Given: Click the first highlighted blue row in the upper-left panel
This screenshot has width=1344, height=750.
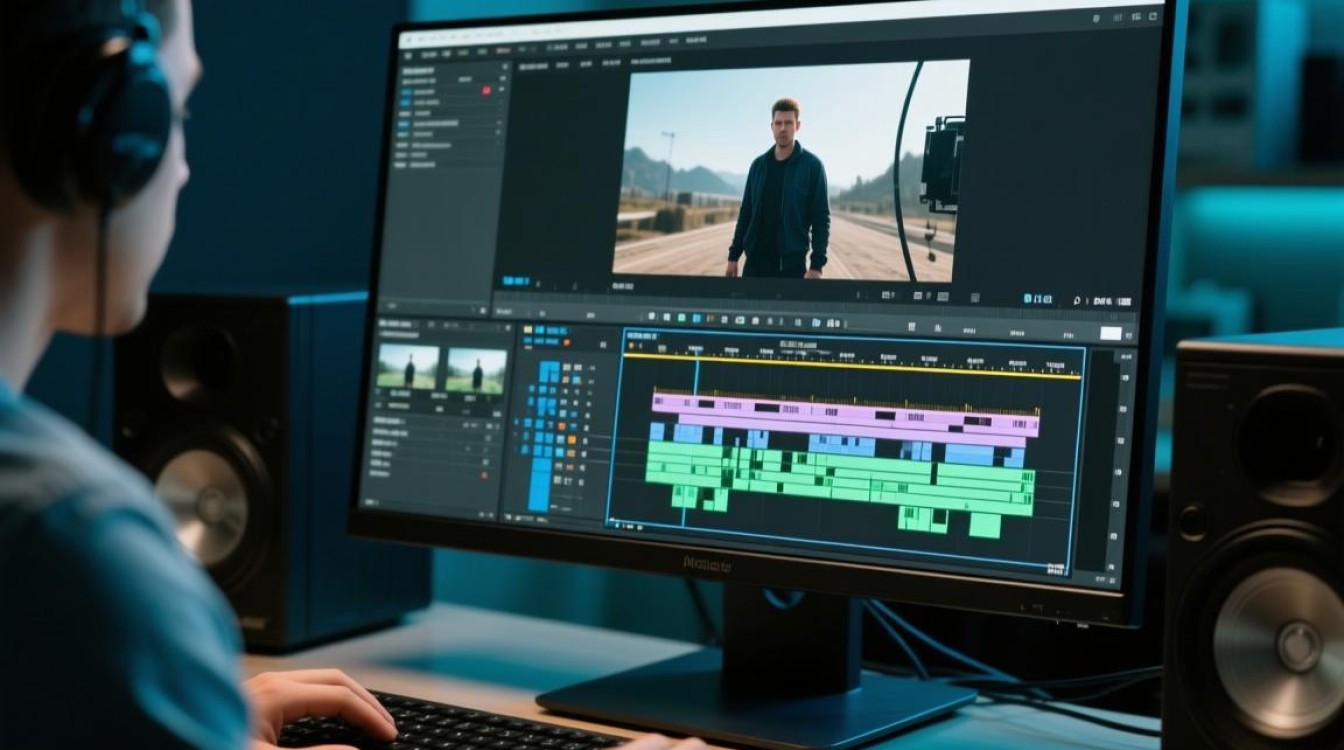Looking at the screenshot, I should (406, 90).
